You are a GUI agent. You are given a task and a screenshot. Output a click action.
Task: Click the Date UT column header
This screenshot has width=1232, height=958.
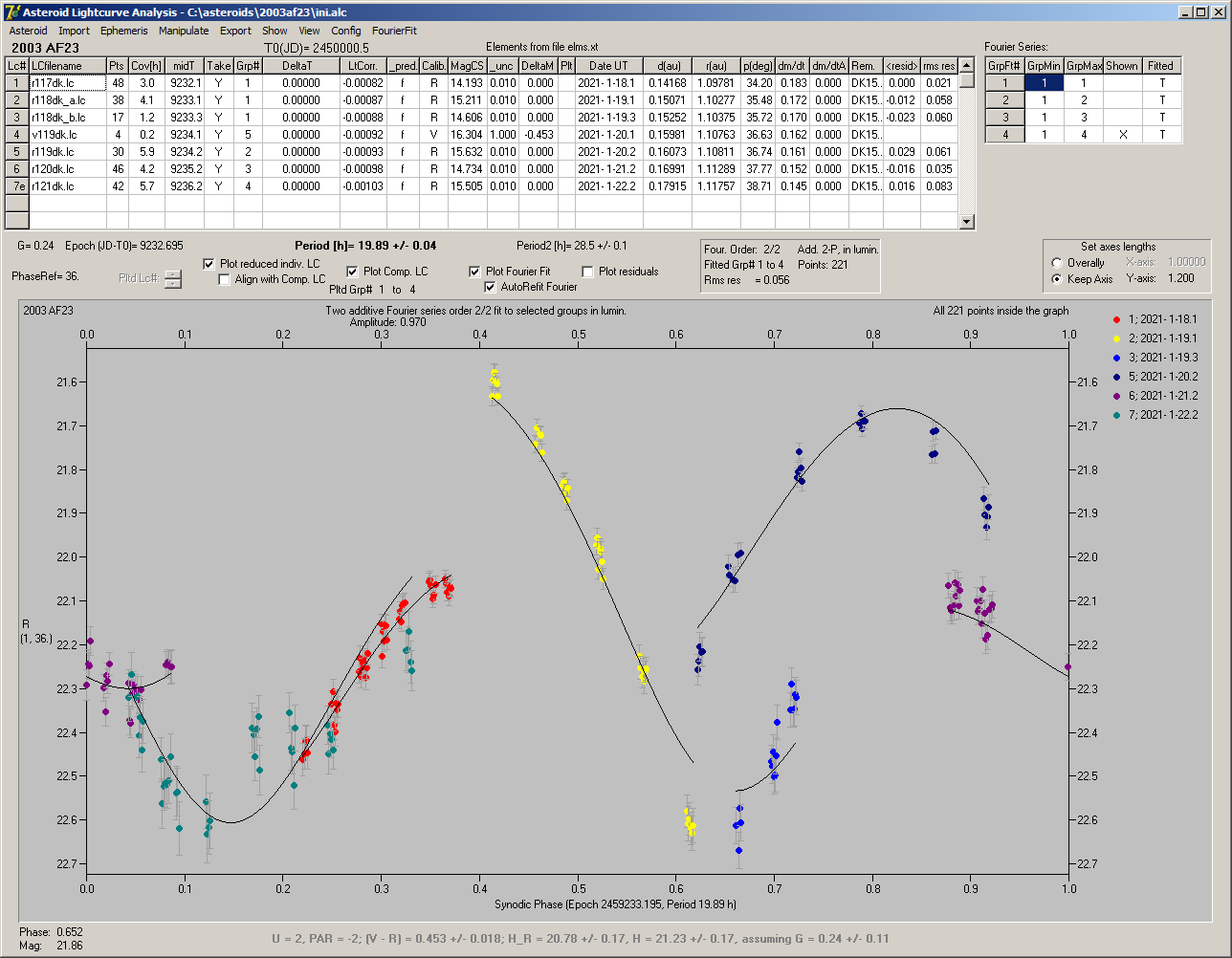608,66
